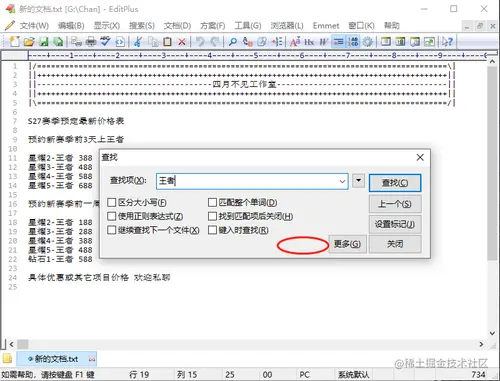The width and height of the screenshot is (500, 381).
Task: Toggle hex viewer Hx icon
Action: click(309, 42)
